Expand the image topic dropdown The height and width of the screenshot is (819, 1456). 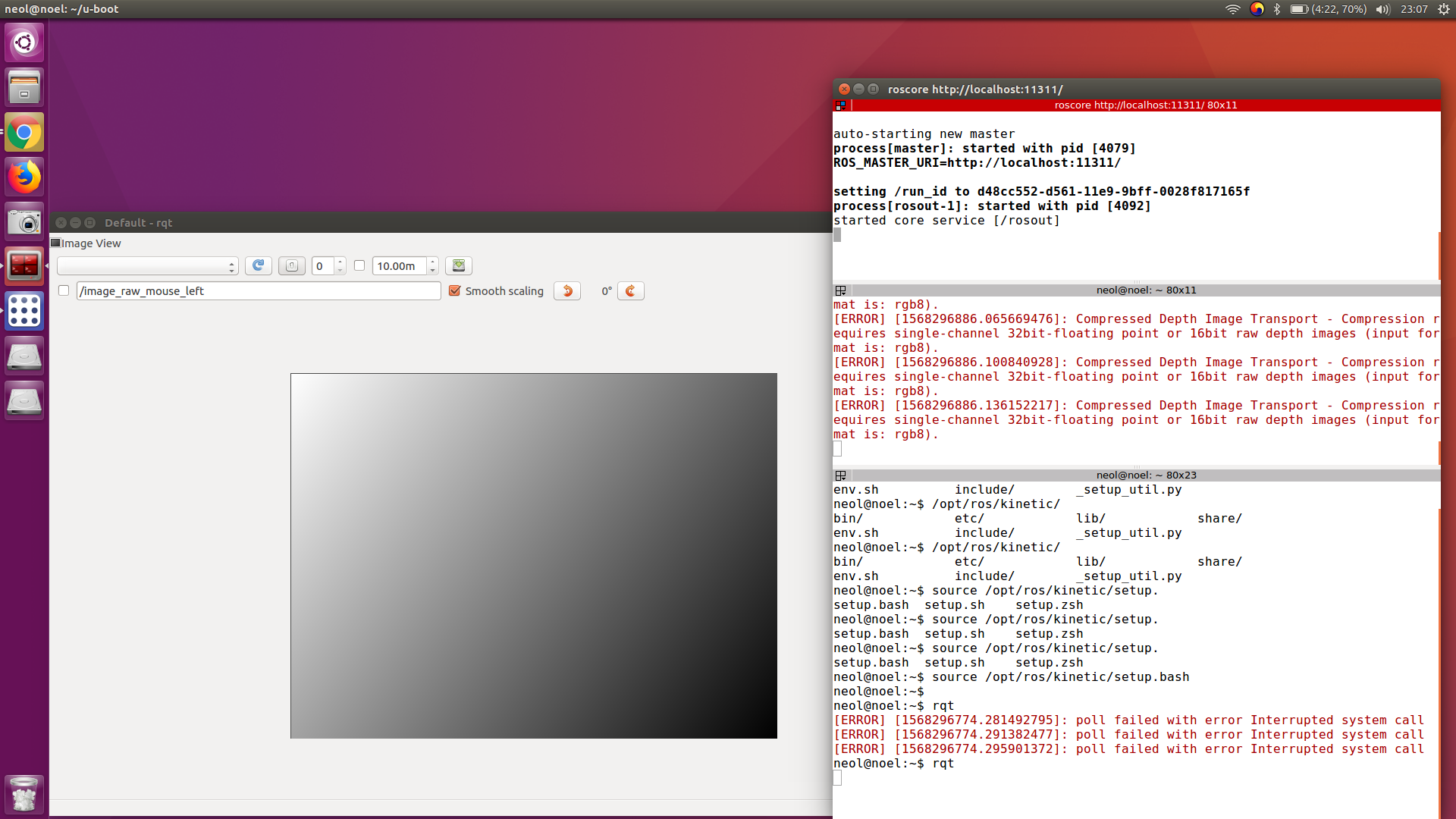point(147,266)
